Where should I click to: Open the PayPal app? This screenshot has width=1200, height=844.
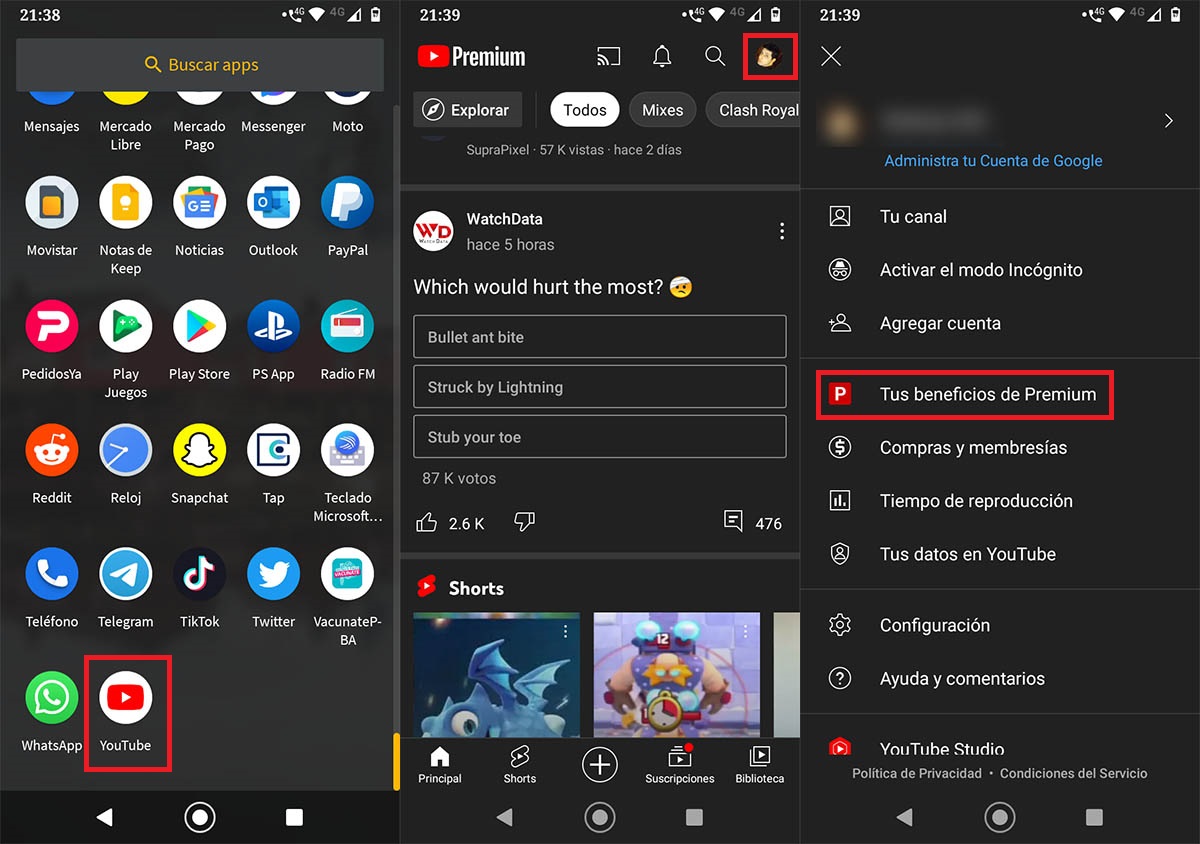click(x=347, y=203)
